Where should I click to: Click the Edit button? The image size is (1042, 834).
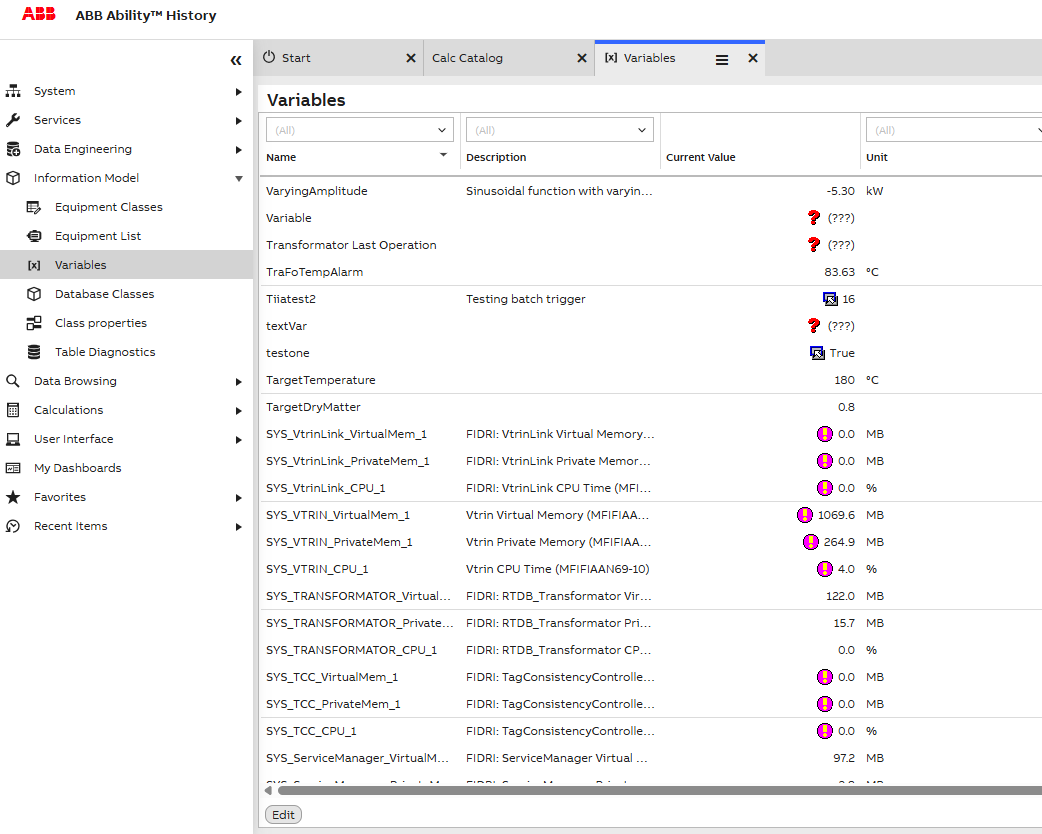[x=283, y=815]
